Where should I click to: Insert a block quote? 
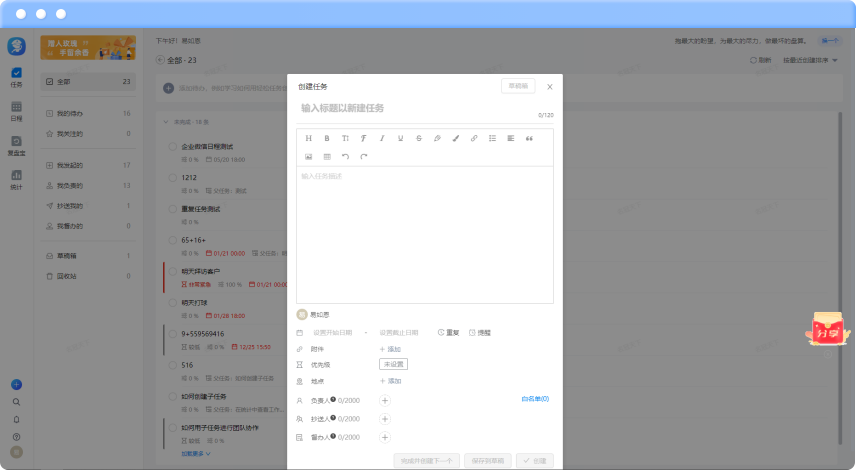point(529,138)
